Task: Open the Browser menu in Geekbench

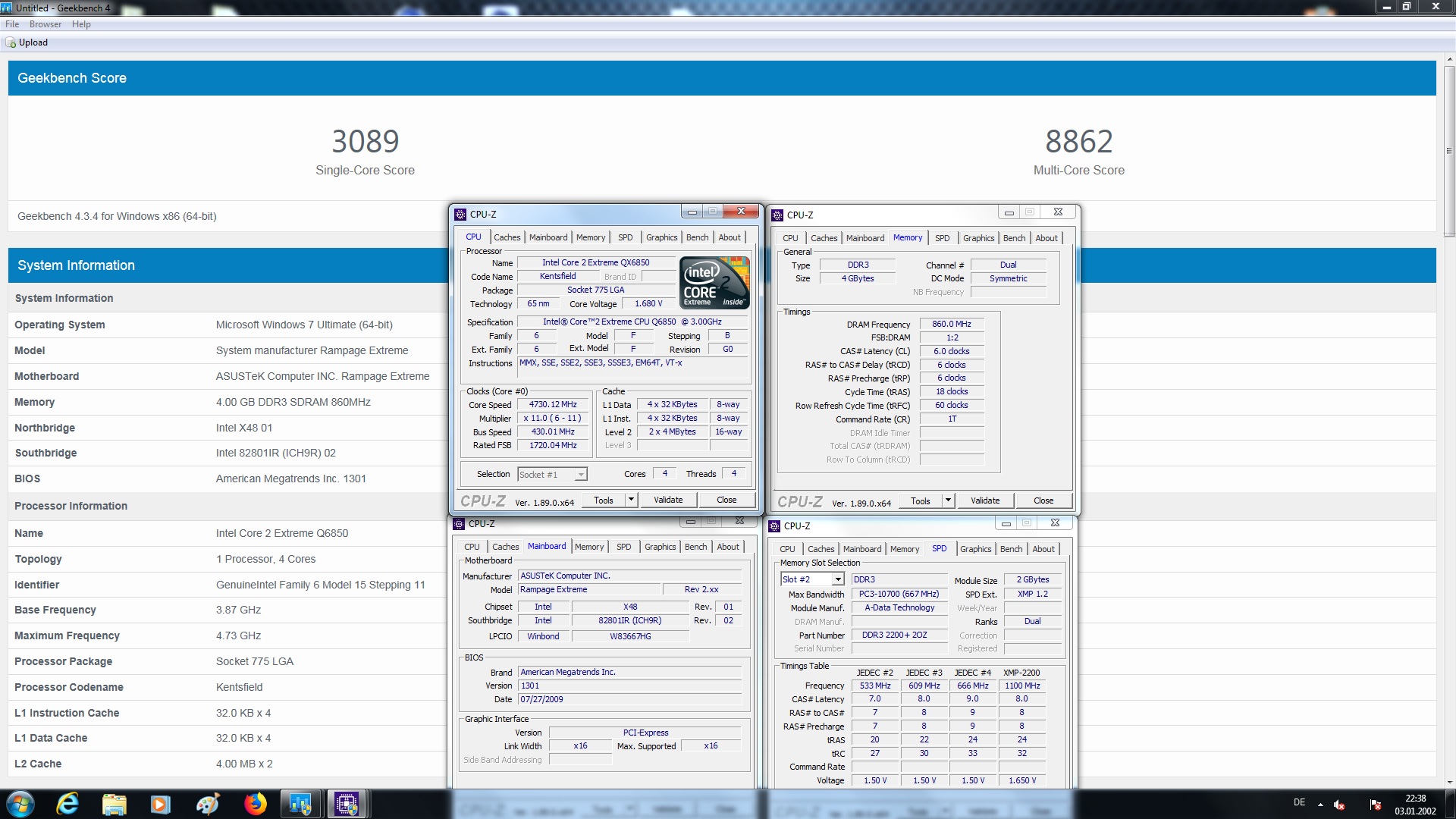Action: (45, 24)
